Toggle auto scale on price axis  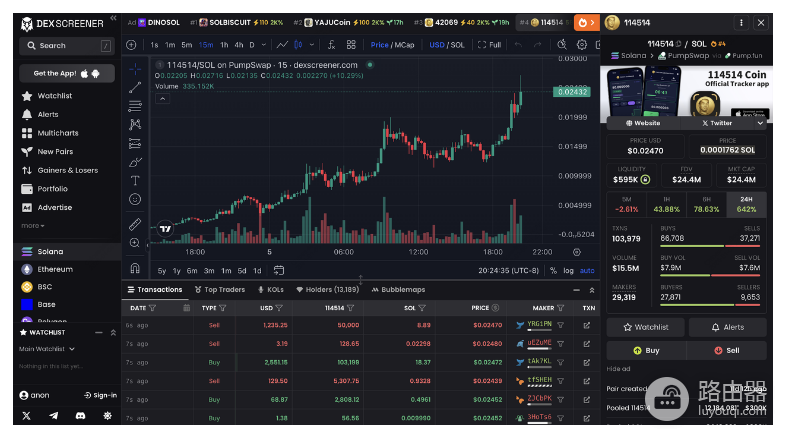tap(587, 270)
